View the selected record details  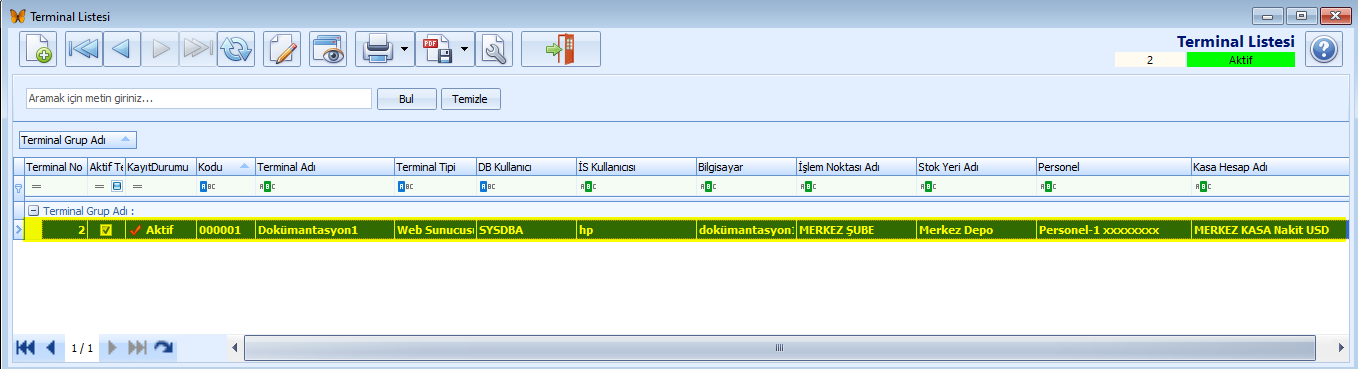(328, 49)
